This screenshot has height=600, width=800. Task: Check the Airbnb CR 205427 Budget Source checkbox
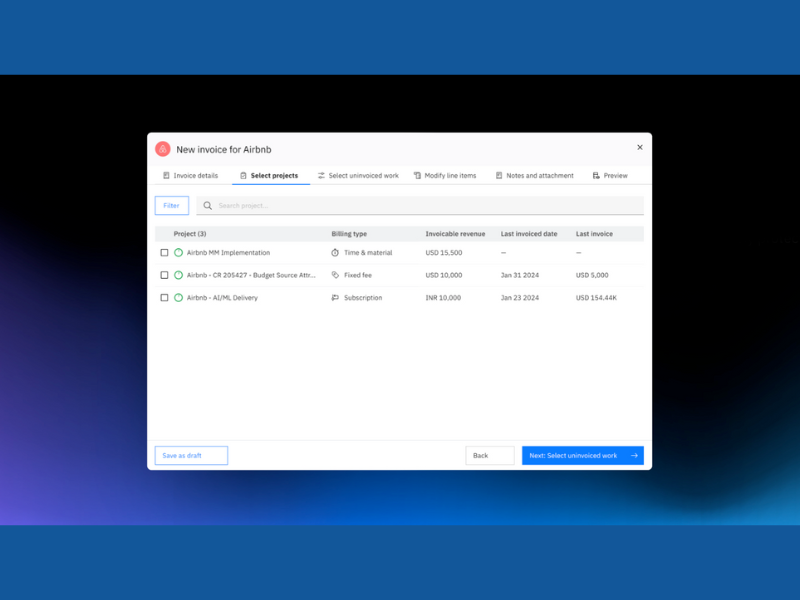coord(164,275)
